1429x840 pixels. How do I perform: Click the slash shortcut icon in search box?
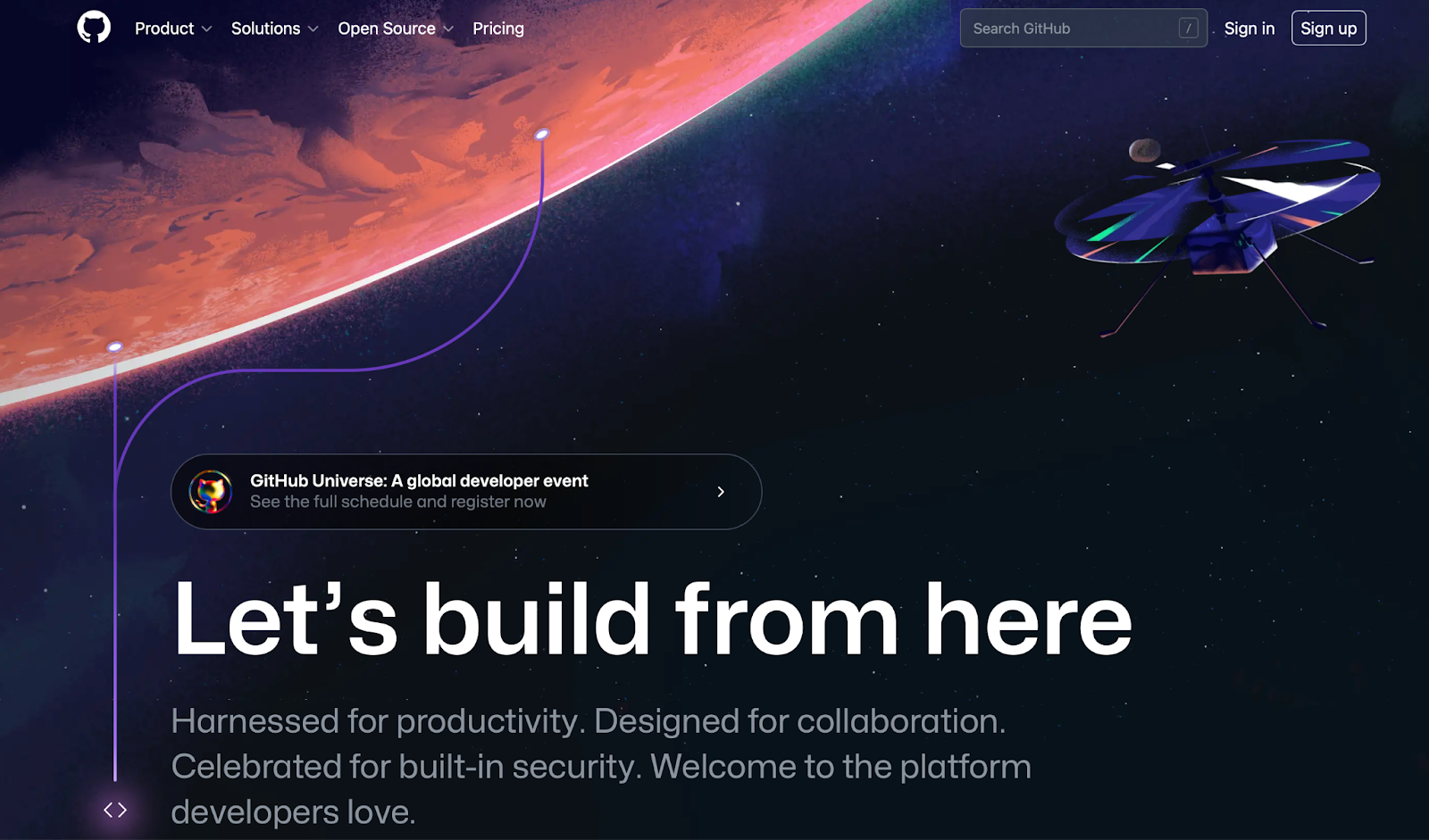[x=1188, y=29]
